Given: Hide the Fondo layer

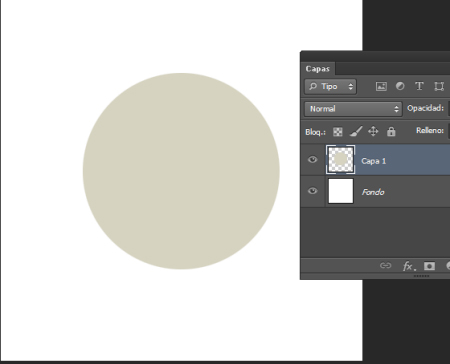Looking at the screenshot, I should (312, 191).
